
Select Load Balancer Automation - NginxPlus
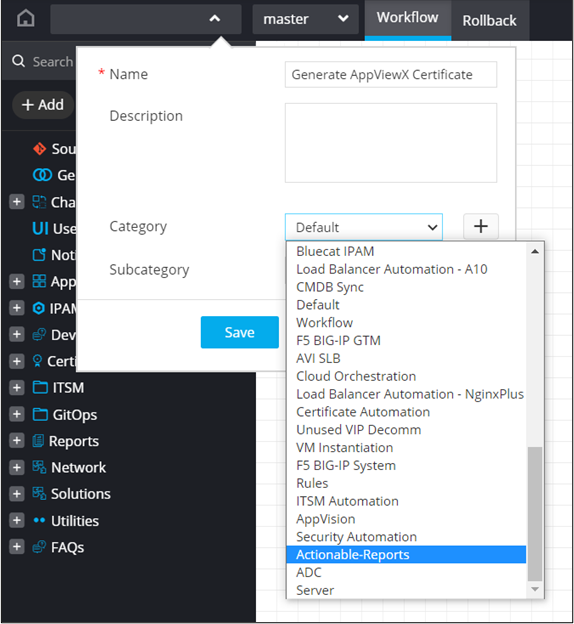click(406, 394)
